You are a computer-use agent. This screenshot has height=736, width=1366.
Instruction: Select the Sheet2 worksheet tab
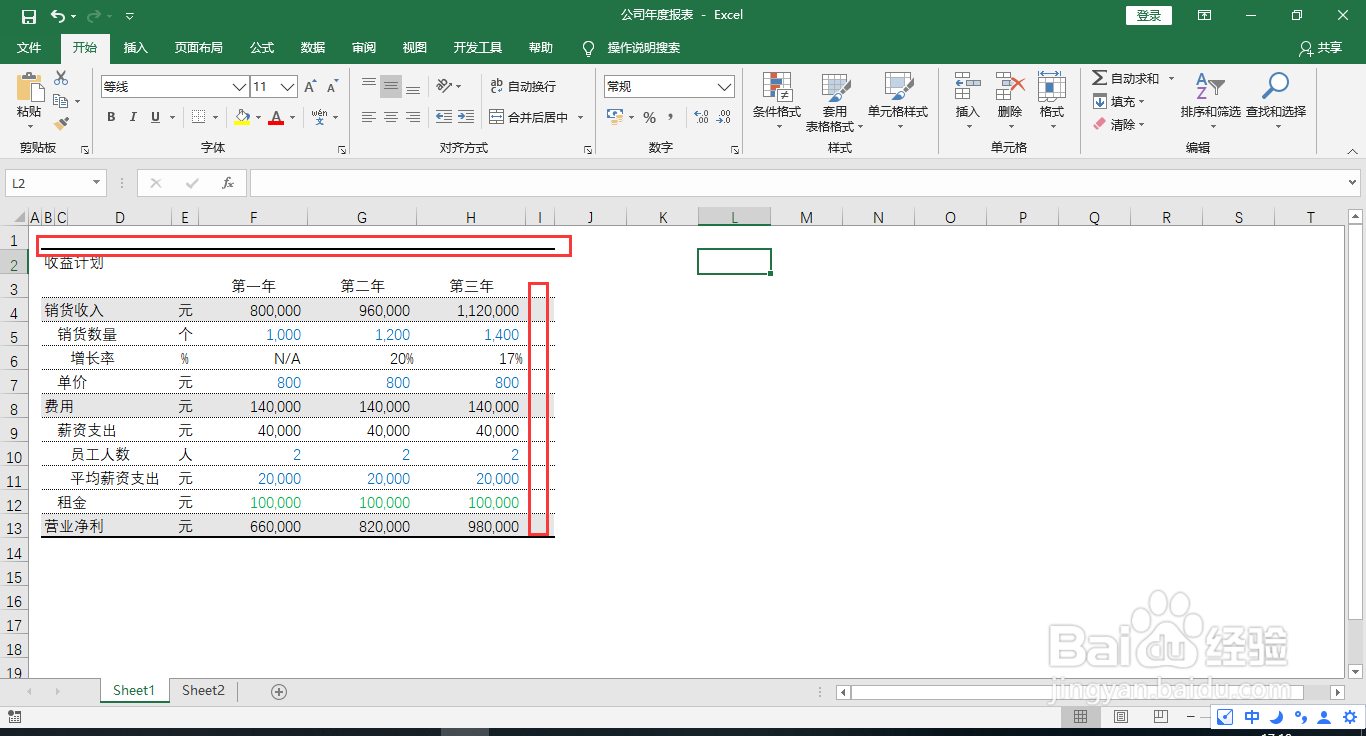tap(203, 690)
